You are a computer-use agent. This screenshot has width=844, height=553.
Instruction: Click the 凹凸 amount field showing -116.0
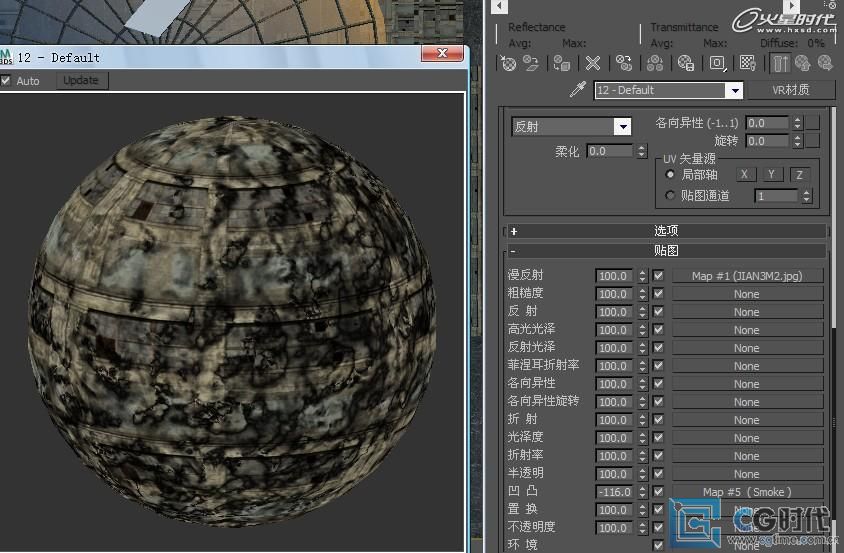pyautogui.click(x=614, y=492)
